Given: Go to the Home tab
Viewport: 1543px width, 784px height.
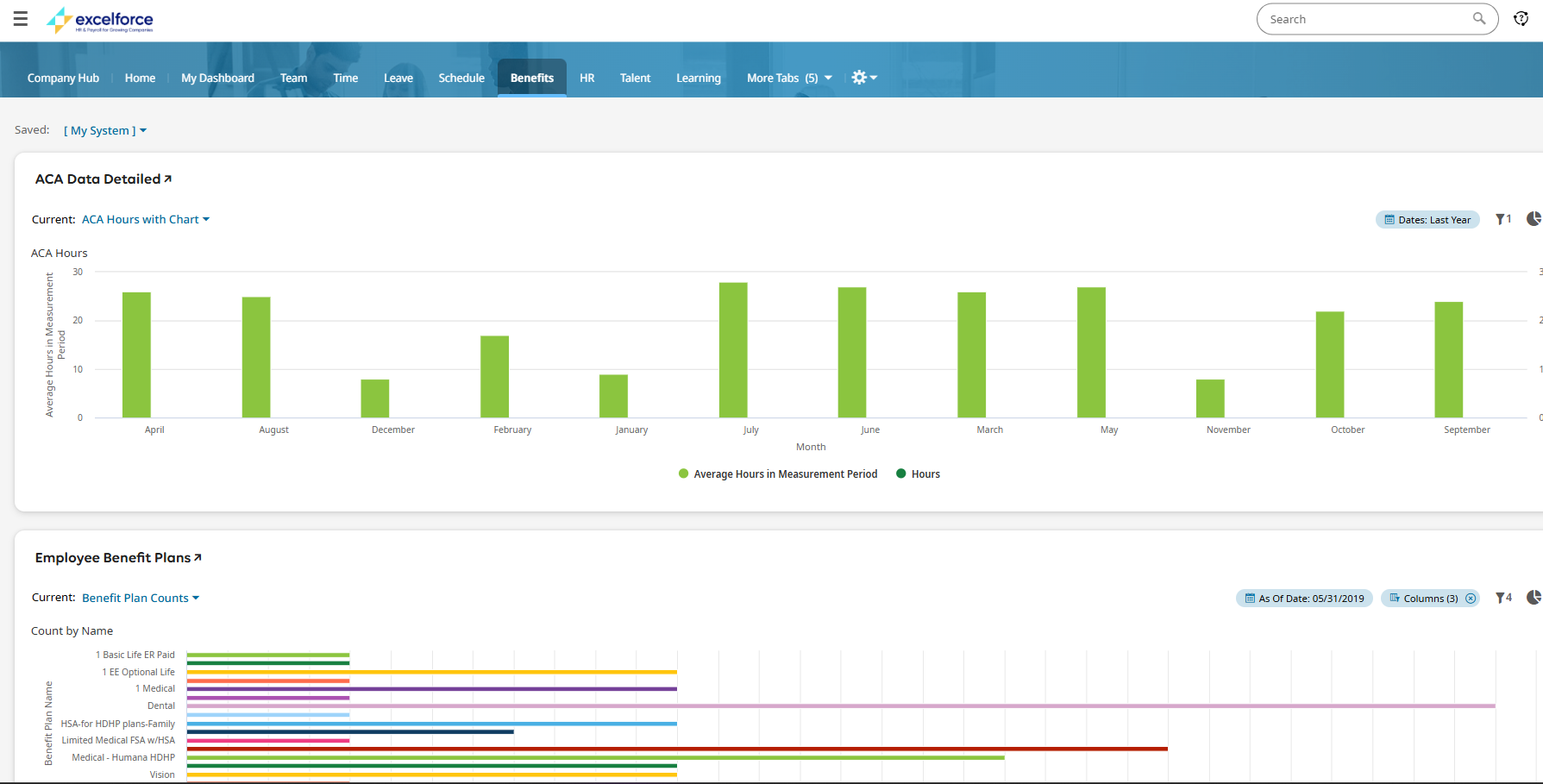Looking at the screenshot, I should tap(140, 78).
